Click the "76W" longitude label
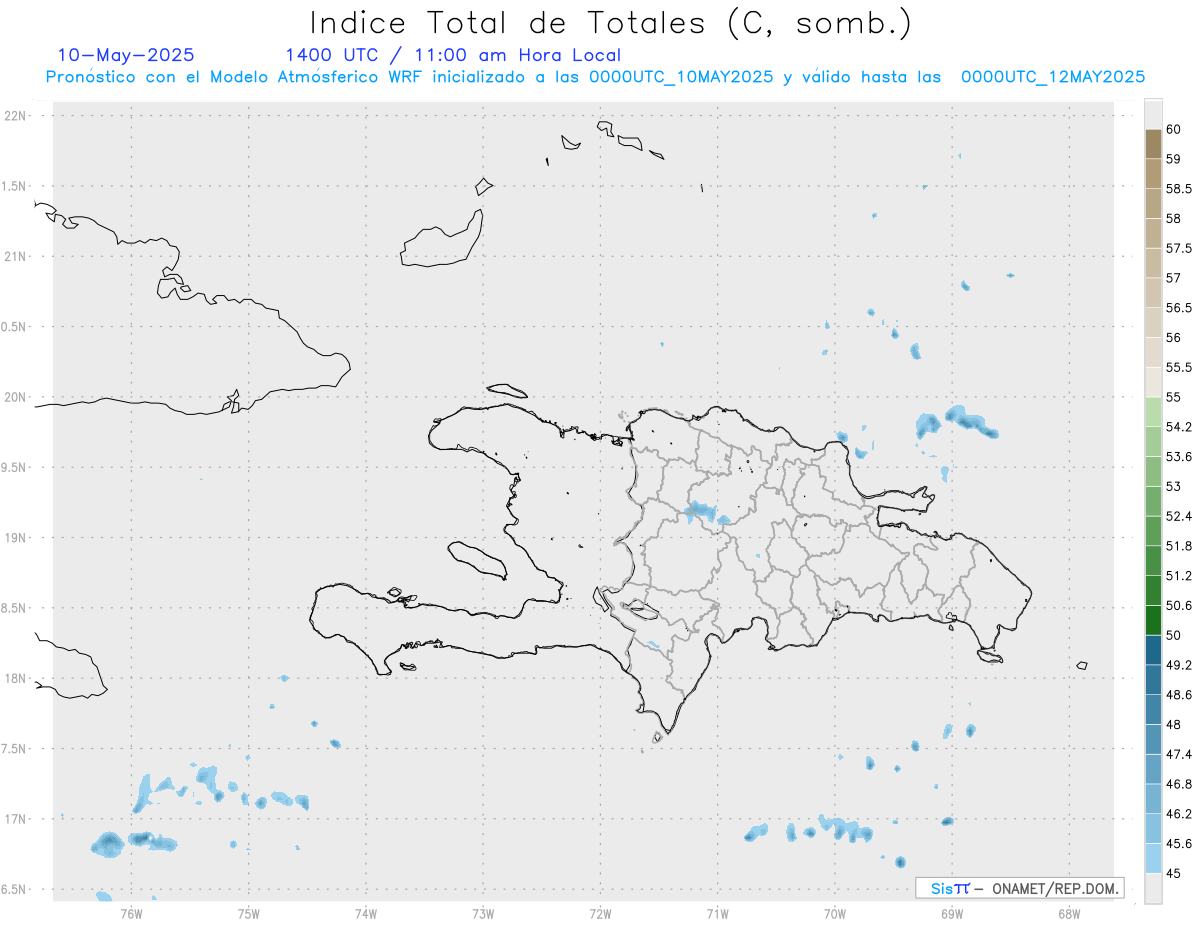Image resolution: width=1200 pixels, height=927 pixels. (131, 914)
